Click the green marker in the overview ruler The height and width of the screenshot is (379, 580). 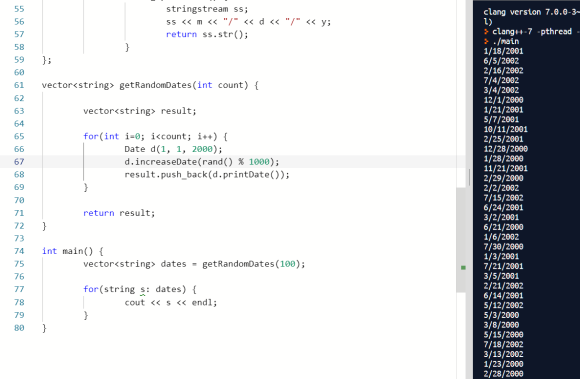[463, 267]
